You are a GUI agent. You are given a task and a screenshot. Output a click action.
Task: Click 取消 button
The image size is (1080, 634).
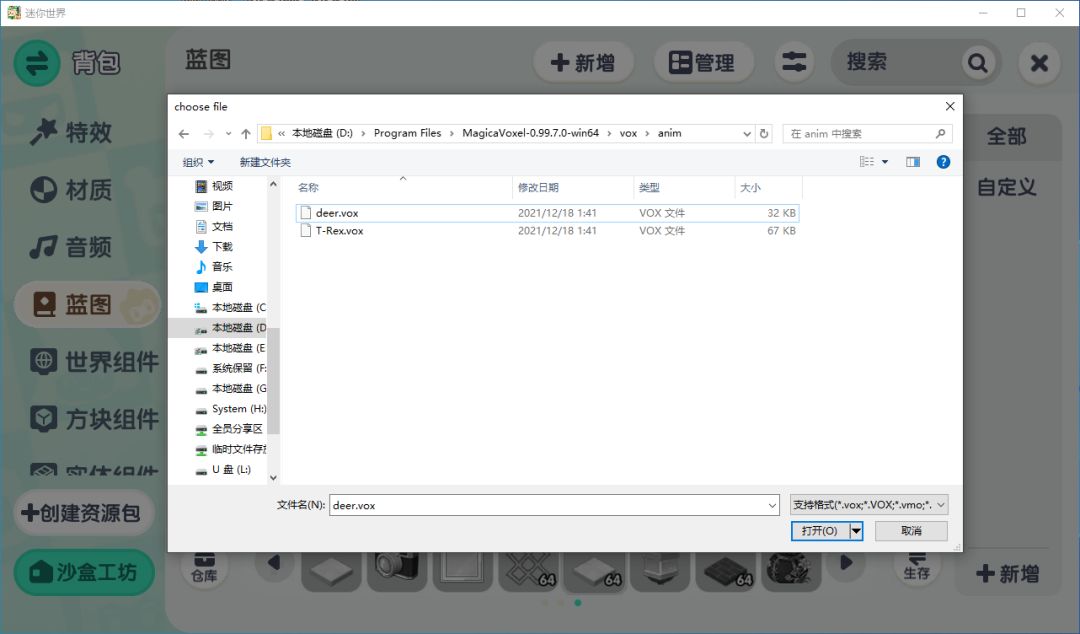(911, 531)
